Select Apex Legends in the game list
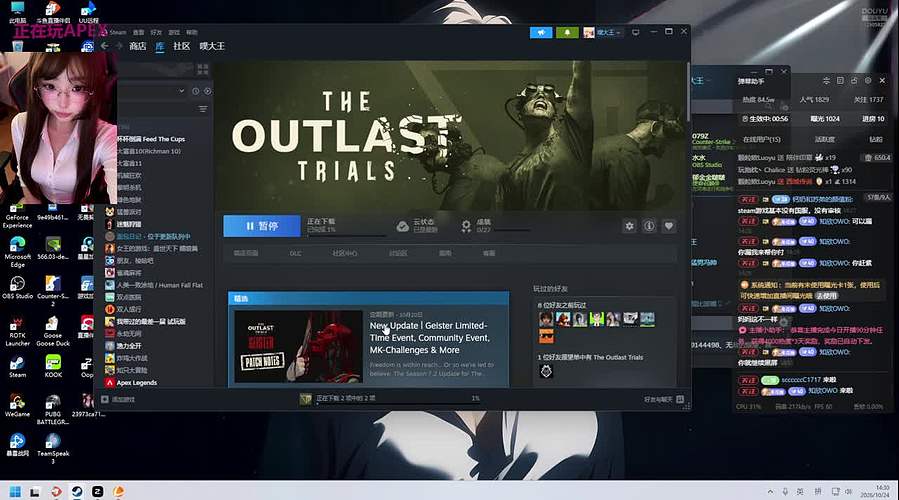 (136, 382)
